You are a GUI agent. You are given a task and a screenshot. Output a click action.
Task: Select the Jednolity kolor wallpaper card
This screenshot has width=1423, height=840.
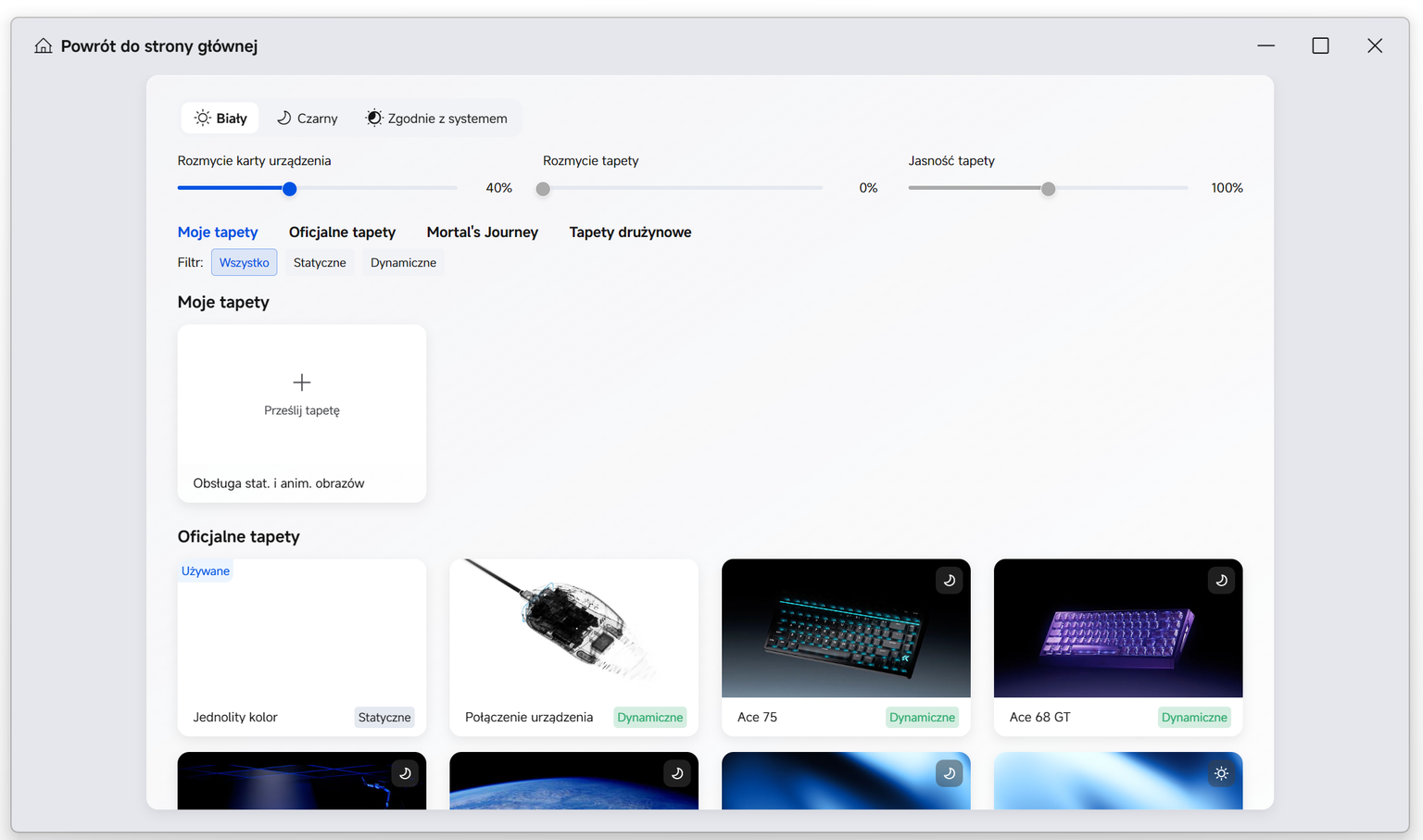click(x=302, y=647)
